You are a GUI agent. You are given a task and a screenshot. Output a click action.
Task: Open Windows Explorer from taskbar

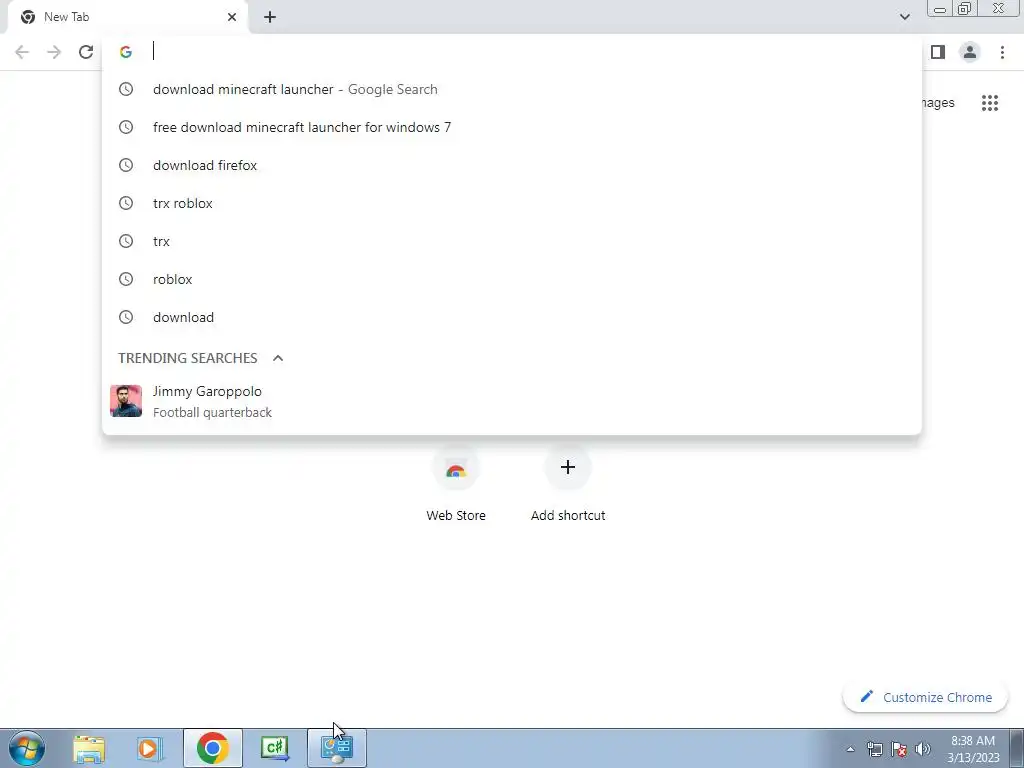tap(89, 748)
